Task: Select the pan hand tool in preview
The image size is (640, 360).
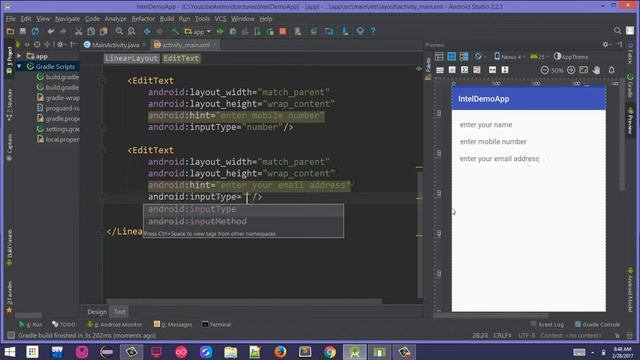Action: pos(596,70)
